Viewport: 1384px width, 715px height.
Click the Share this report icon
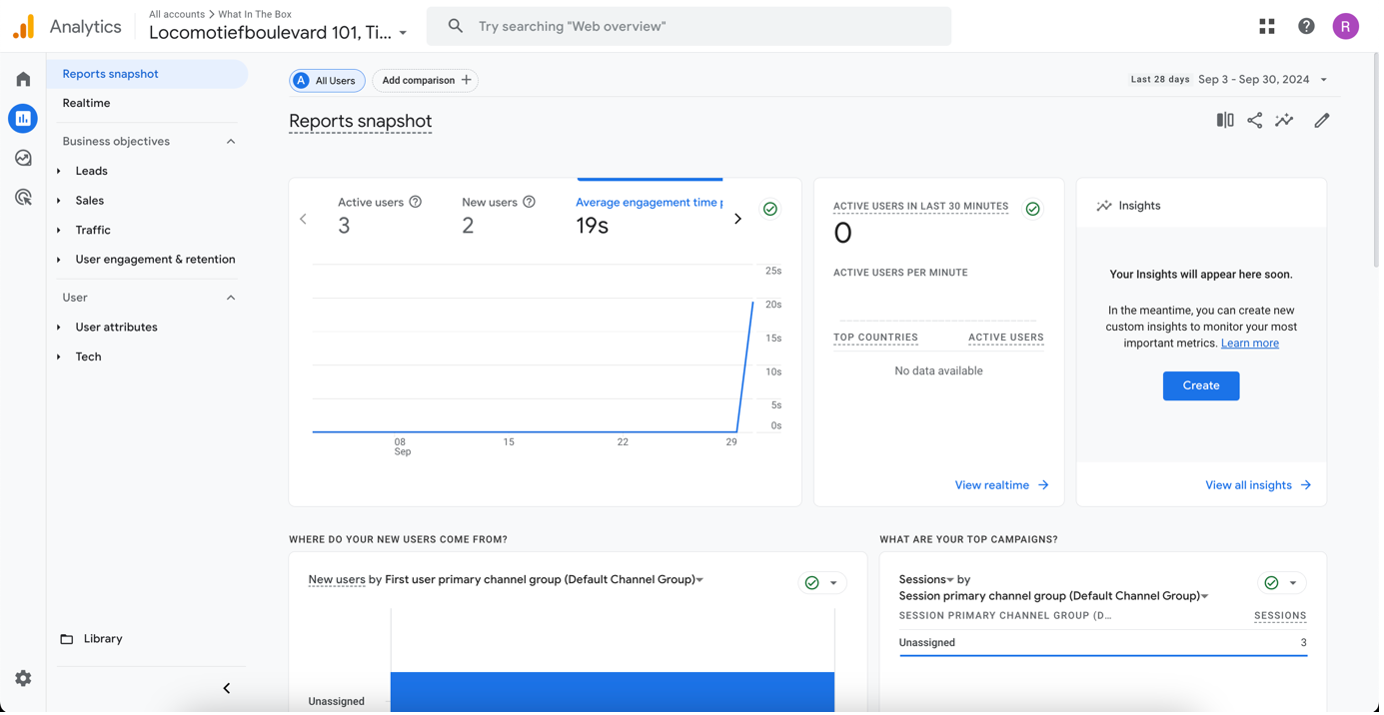1254,120
